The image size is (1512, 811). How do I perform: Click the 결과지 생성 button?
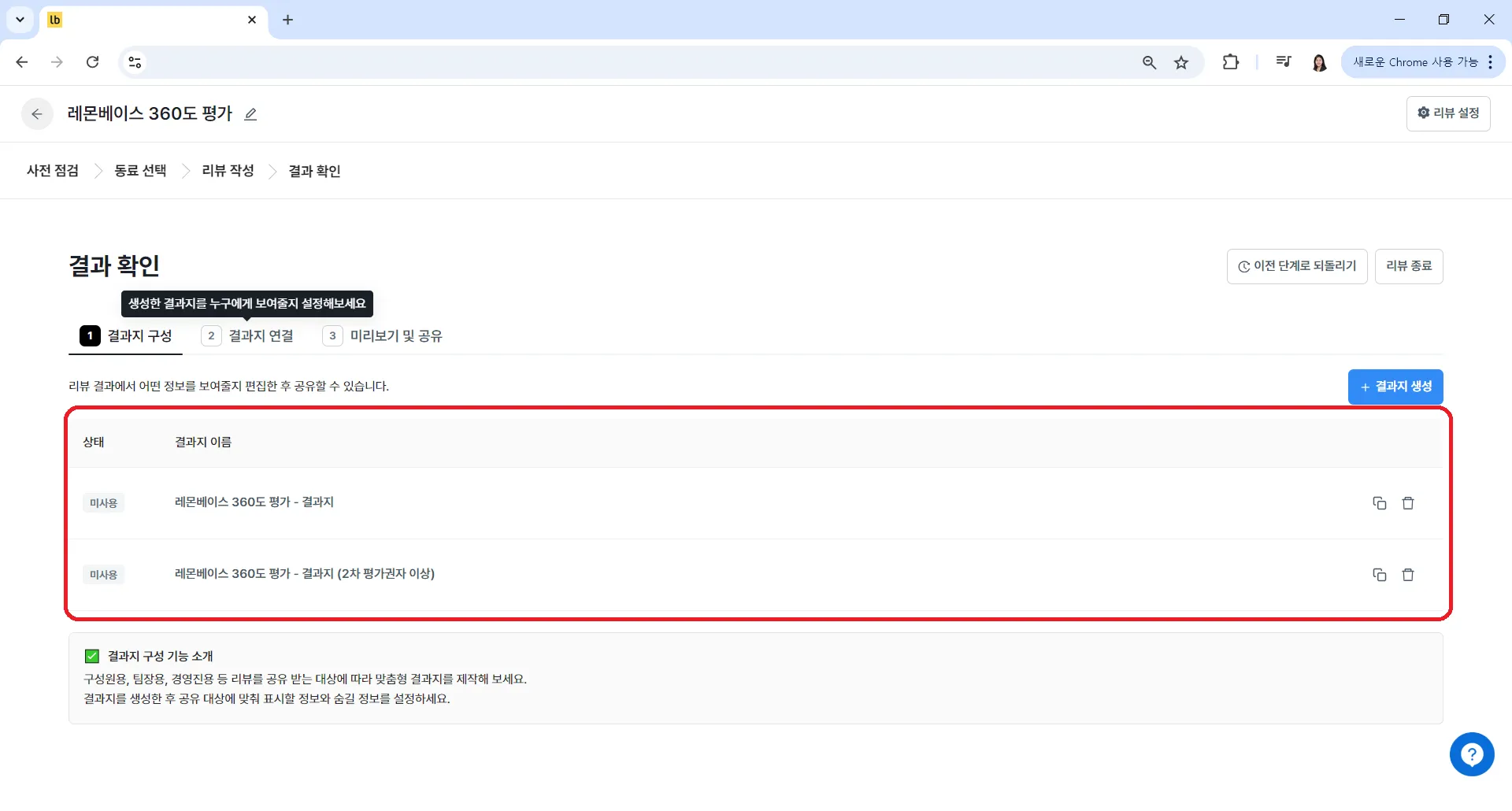(1395, 387)
